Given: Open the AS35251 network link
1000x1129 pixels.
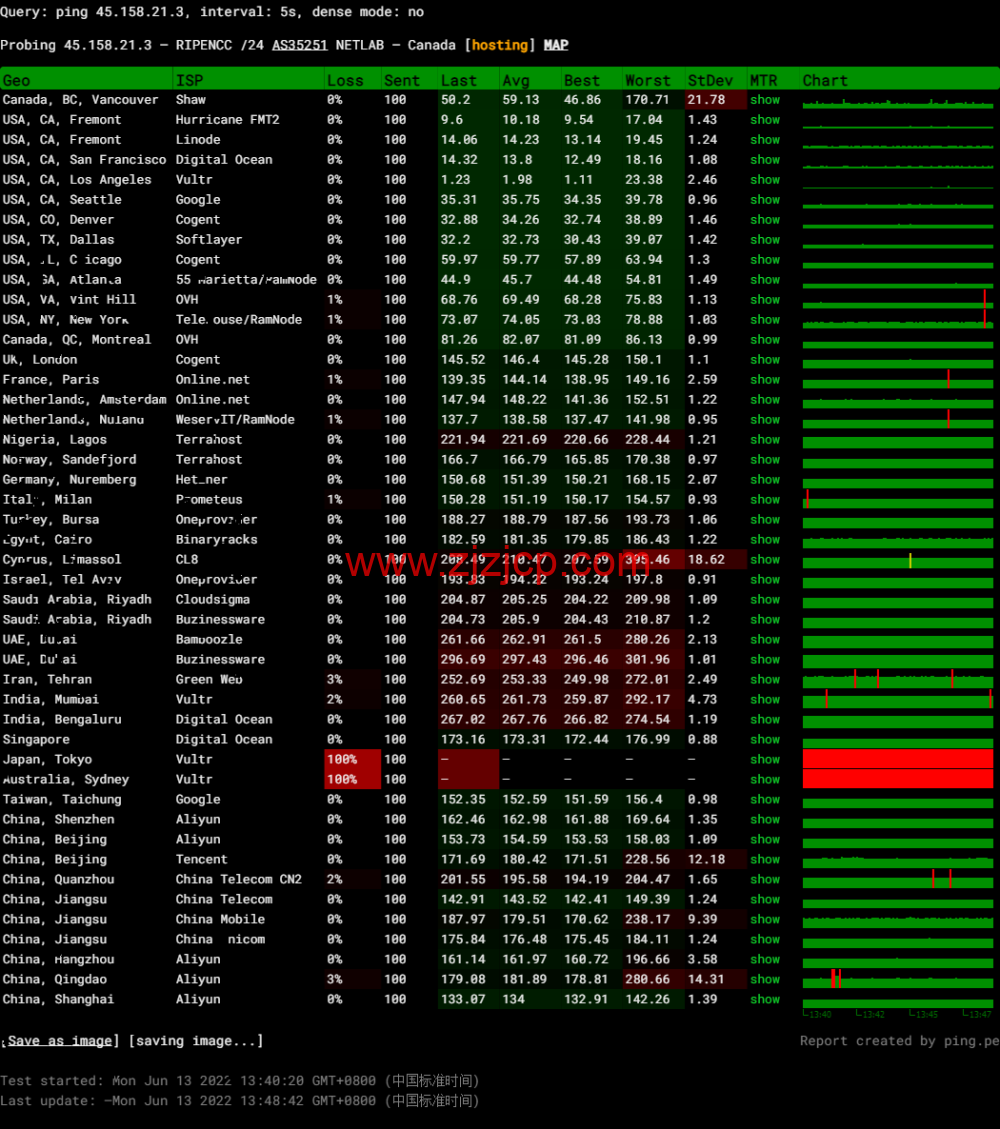Looking at the screenshot, I should point(299,45).
